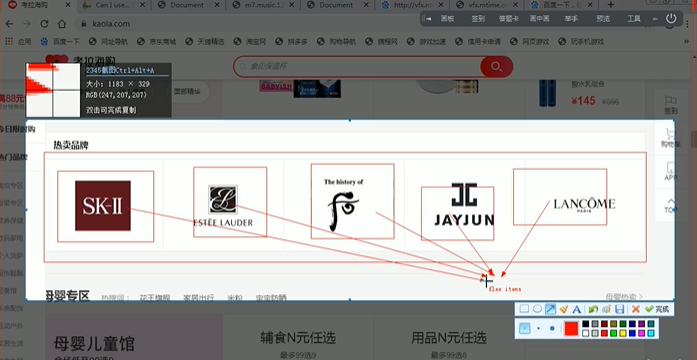This screenshot has width=697, height=360.
Task: Open the 应用 apps bookmark
Action: click(x=18, y=41)
